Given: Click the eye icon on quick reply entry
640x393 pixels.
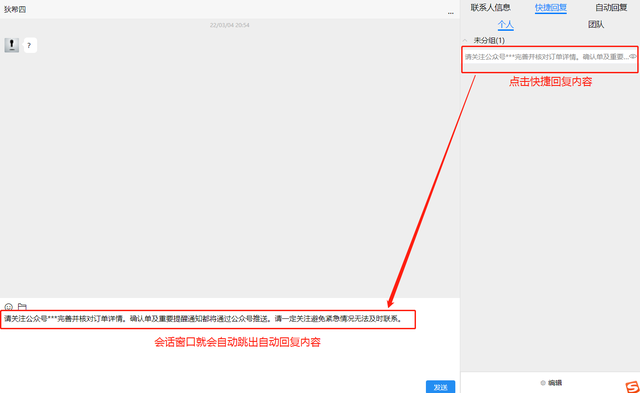Looking at the screenshot, I should tap(633, 57).
